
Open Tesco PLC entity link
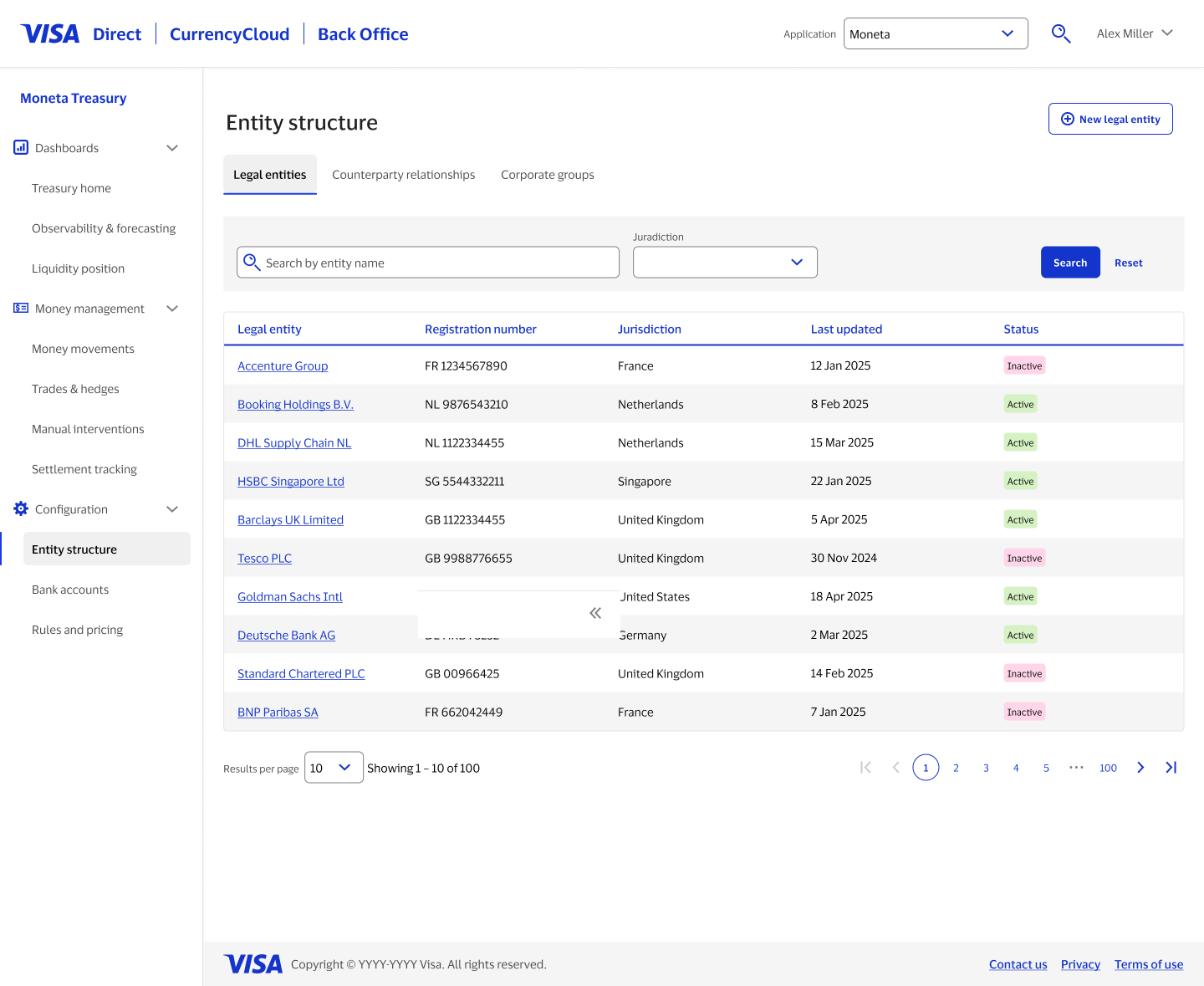[264, 558]
